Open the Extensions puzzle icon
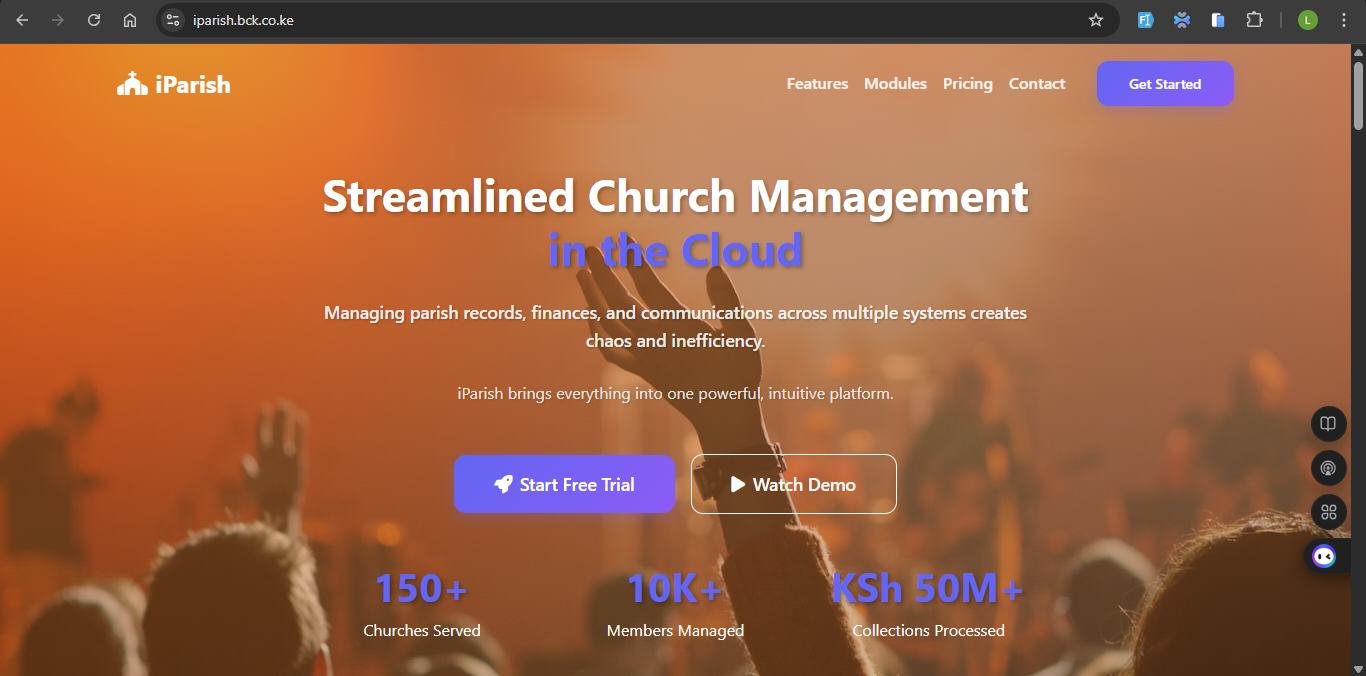The height and width of the screenshot is (676, 1366). coord(1254,20)
